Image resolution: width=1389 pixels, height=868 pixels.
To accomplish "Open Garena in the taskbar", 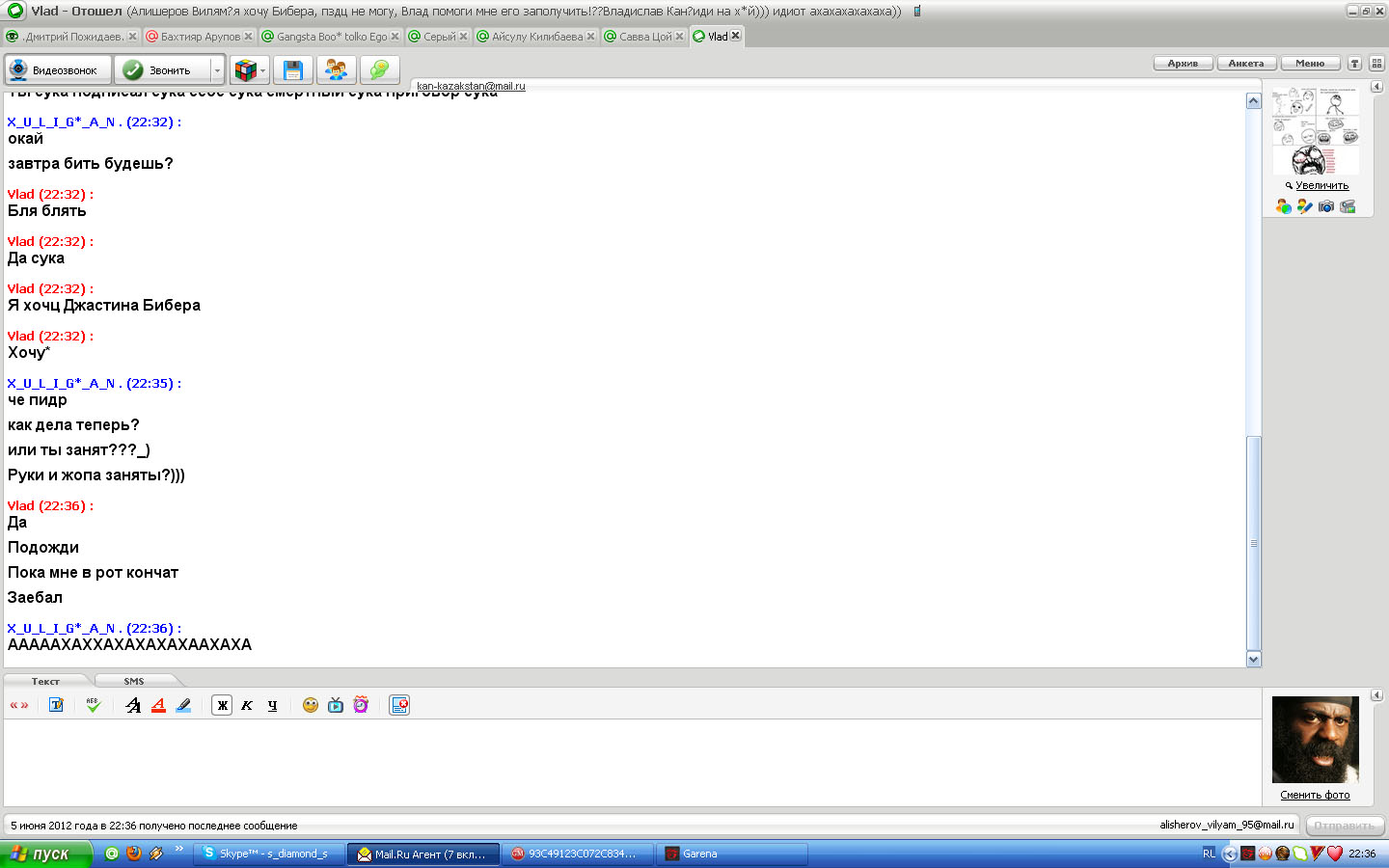I will pyautogui.click(x=731, y=854).
